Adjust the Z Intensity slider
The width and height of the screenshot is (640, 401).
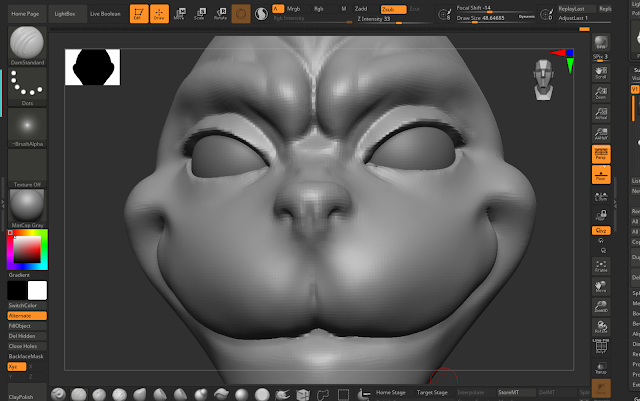(393, 20)
